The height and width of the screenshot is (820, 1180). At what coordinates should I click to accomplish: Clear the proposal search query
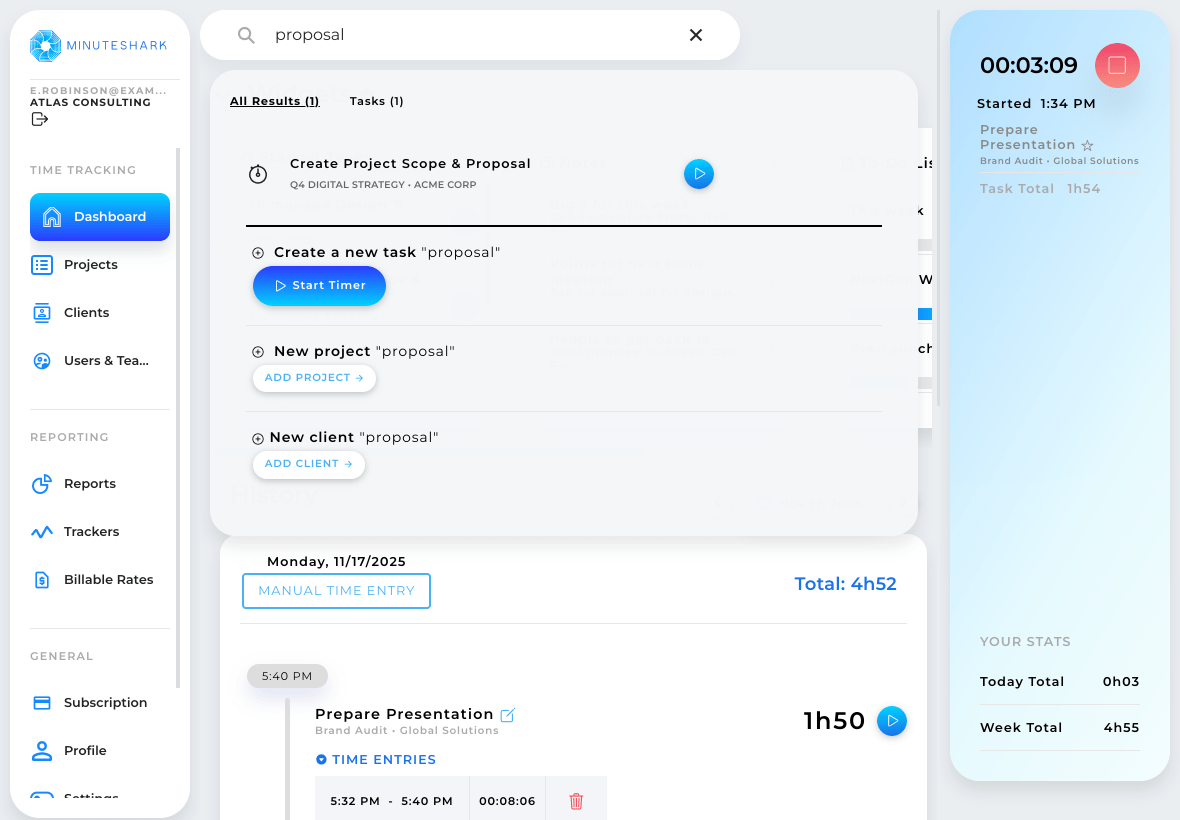pyautogui.click(x=696, y=34)
